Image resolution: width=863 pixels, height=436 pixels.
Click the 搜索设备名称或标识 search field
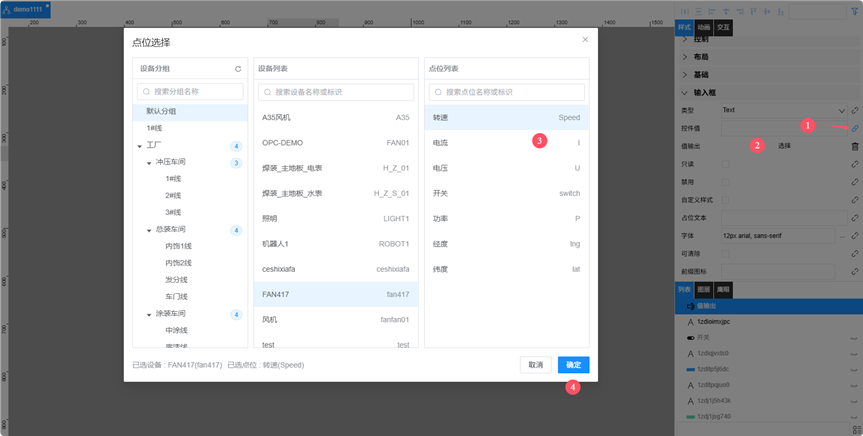336,92
